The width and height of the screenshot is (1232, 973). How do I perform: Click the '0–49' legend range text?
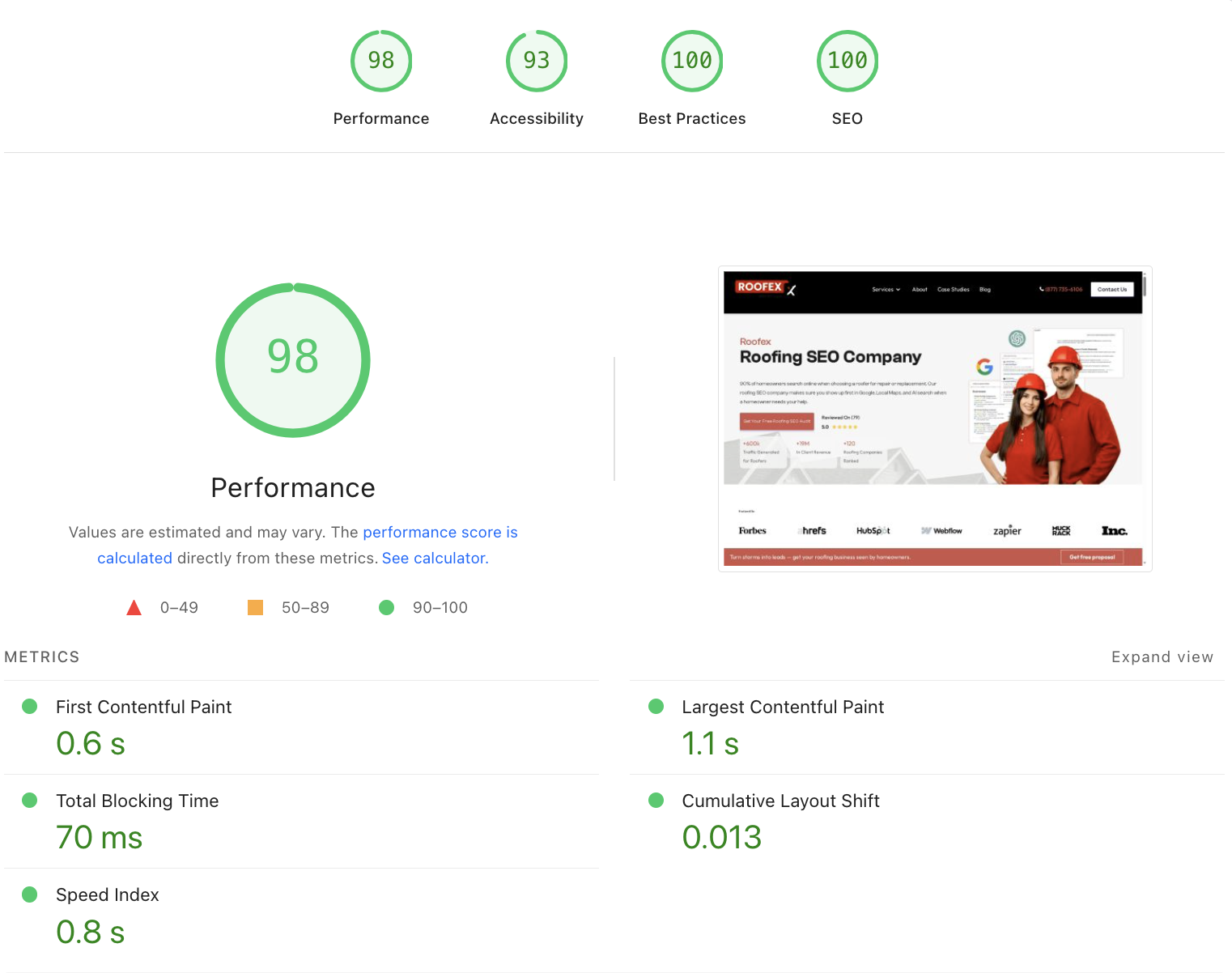click(x=179, y=607)
